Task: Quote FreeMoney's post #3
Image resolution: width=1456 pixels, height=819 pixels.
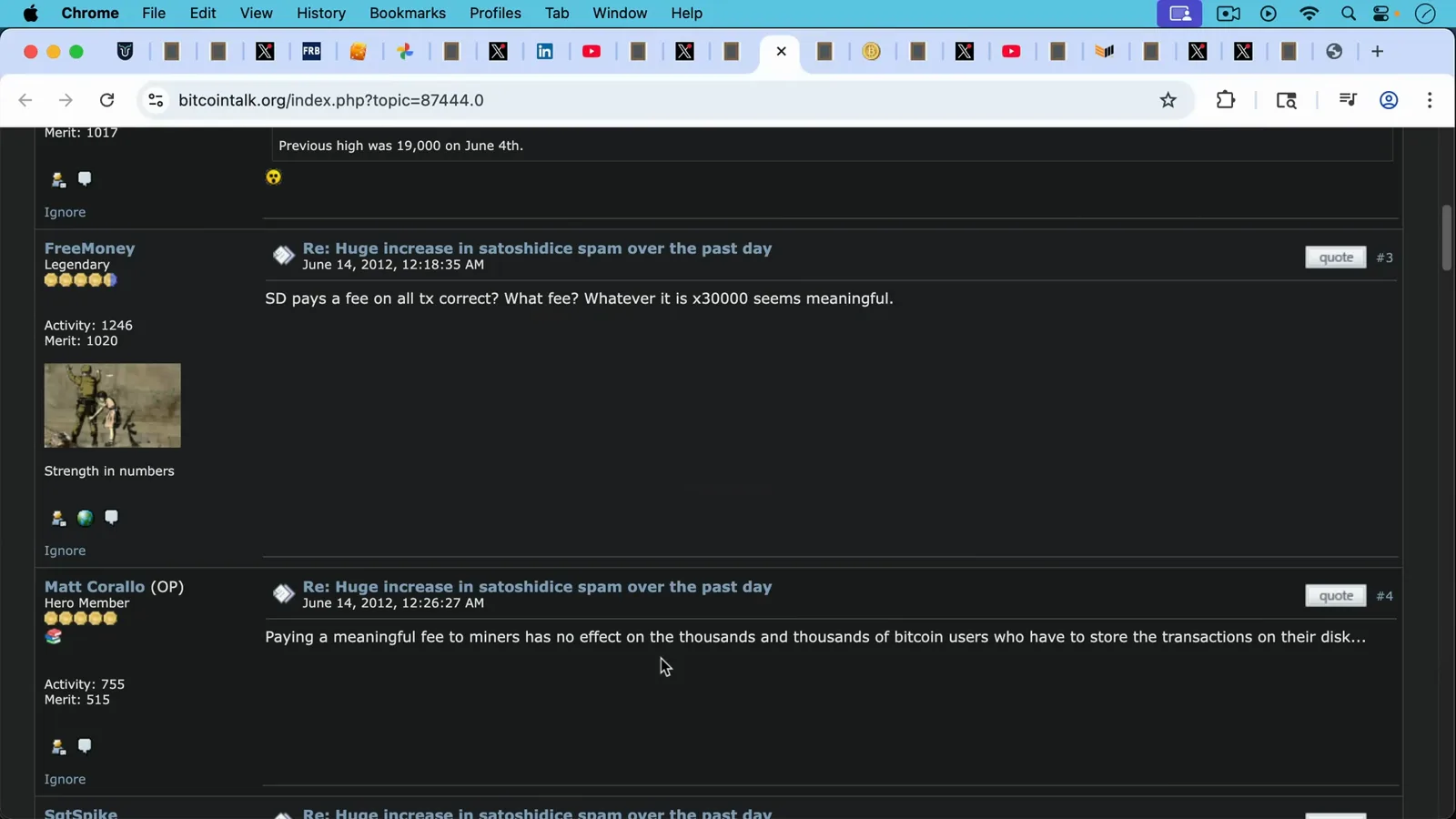Action: coord(1336,258)
